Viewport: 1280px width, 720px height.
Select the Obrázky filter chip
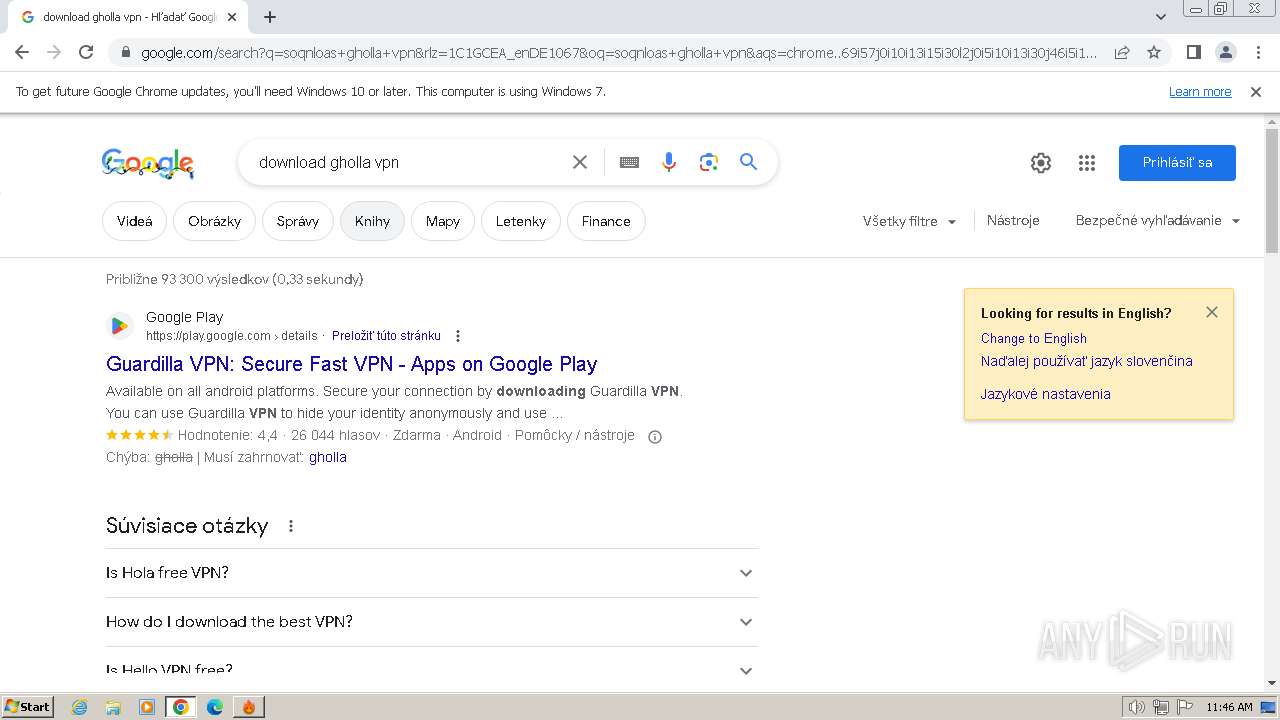pos(214,221)
